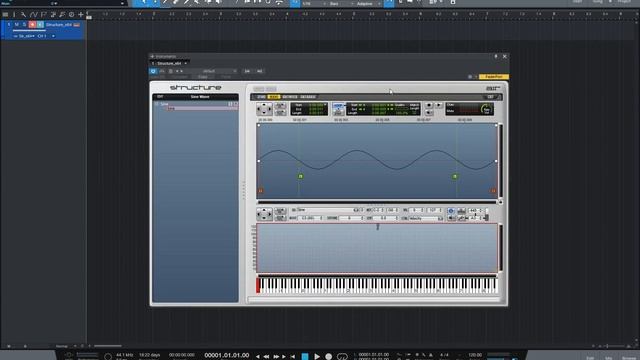Select the yellow highlighted Structure tab

tap(274, 97)
